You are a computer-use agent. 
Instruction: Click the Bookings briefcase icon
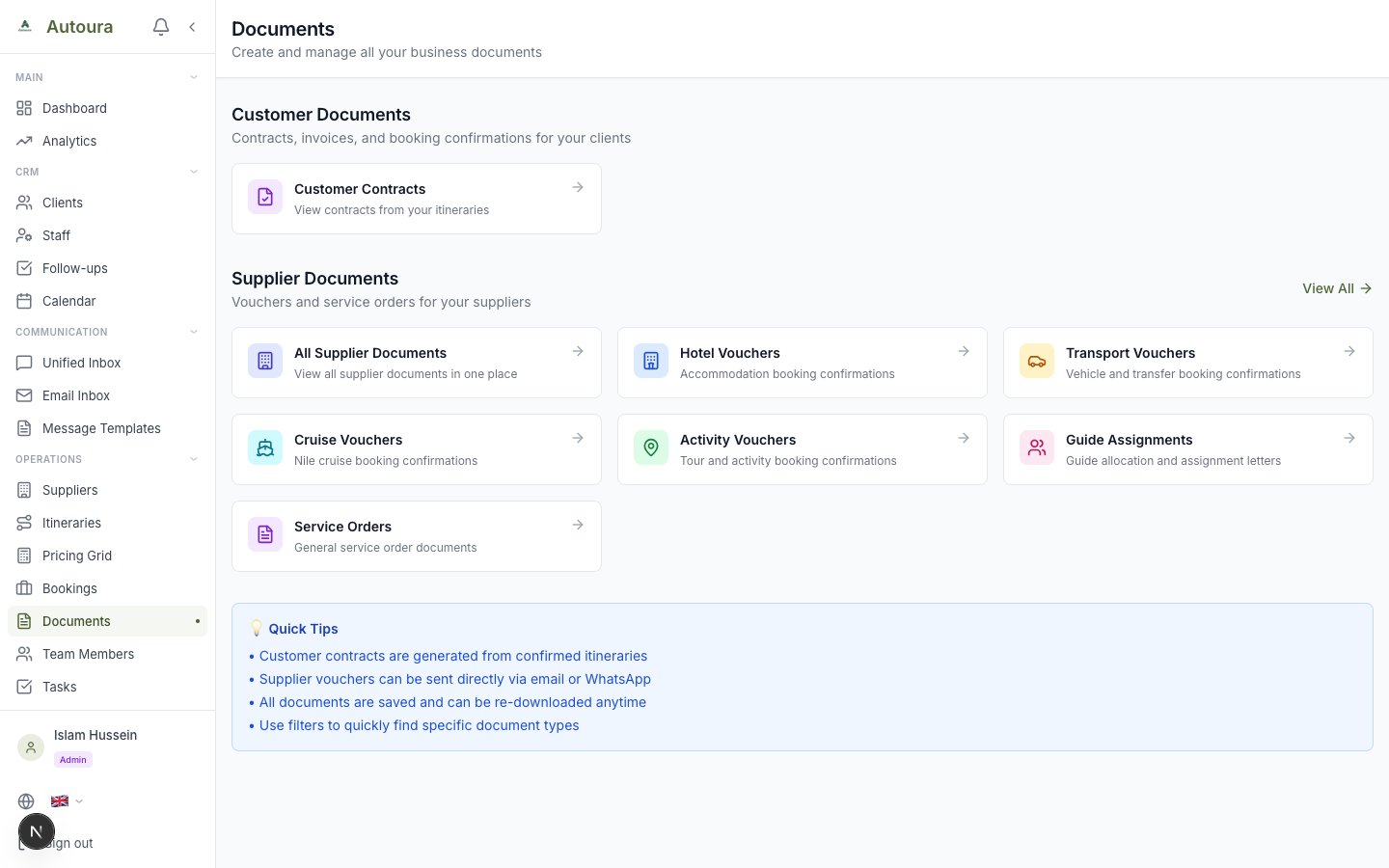coord(24,588)
